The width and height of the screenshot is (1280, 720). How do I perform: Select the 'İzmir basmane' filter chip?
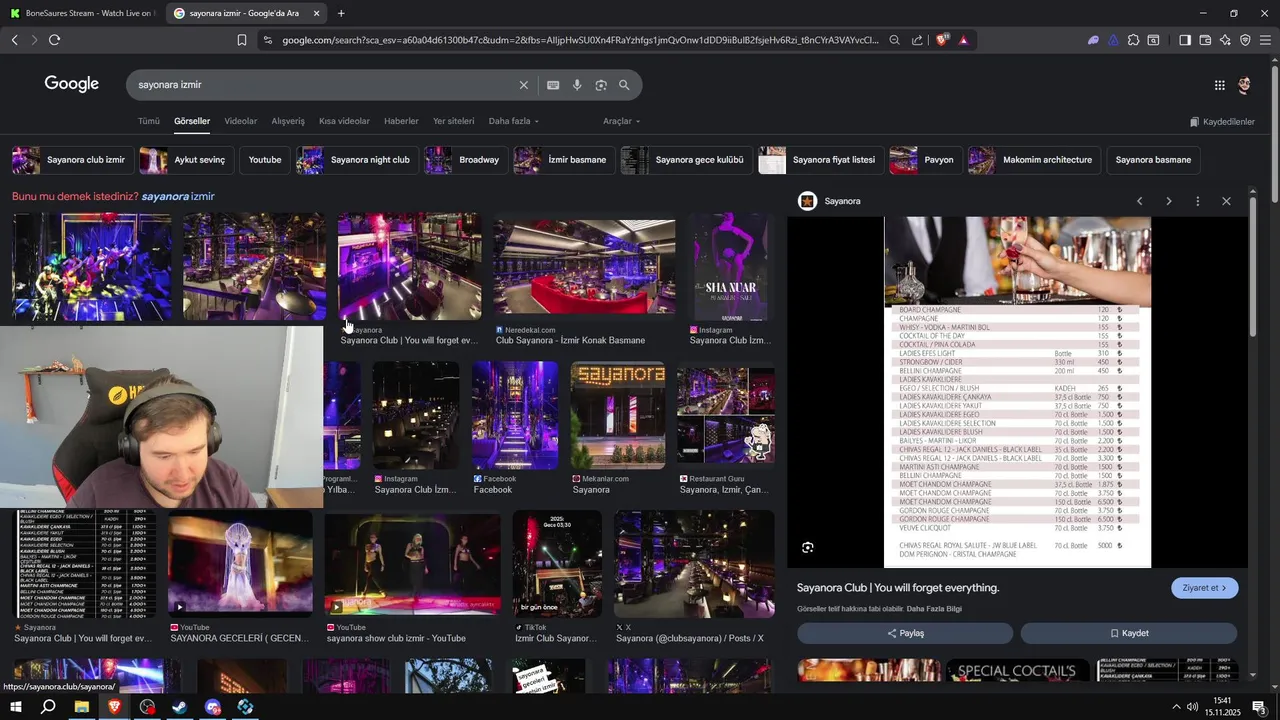click(563, 160)
